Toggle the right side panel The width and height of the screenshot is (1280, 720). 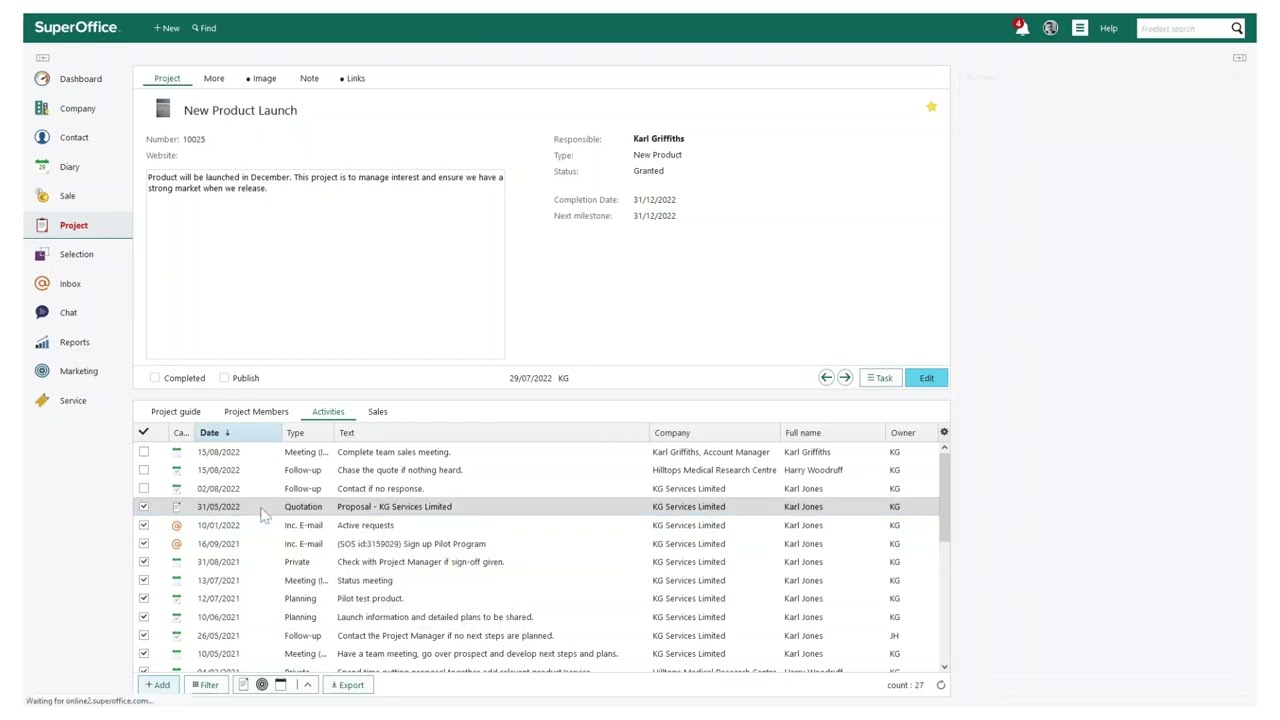point(1239,58)
